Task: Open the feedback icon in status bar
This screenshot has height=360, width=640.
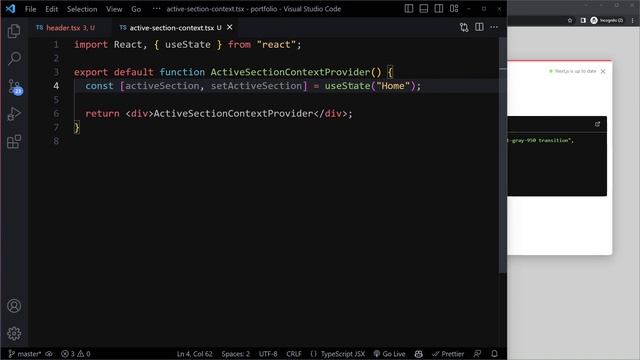Action: click(x=478, y=354)
